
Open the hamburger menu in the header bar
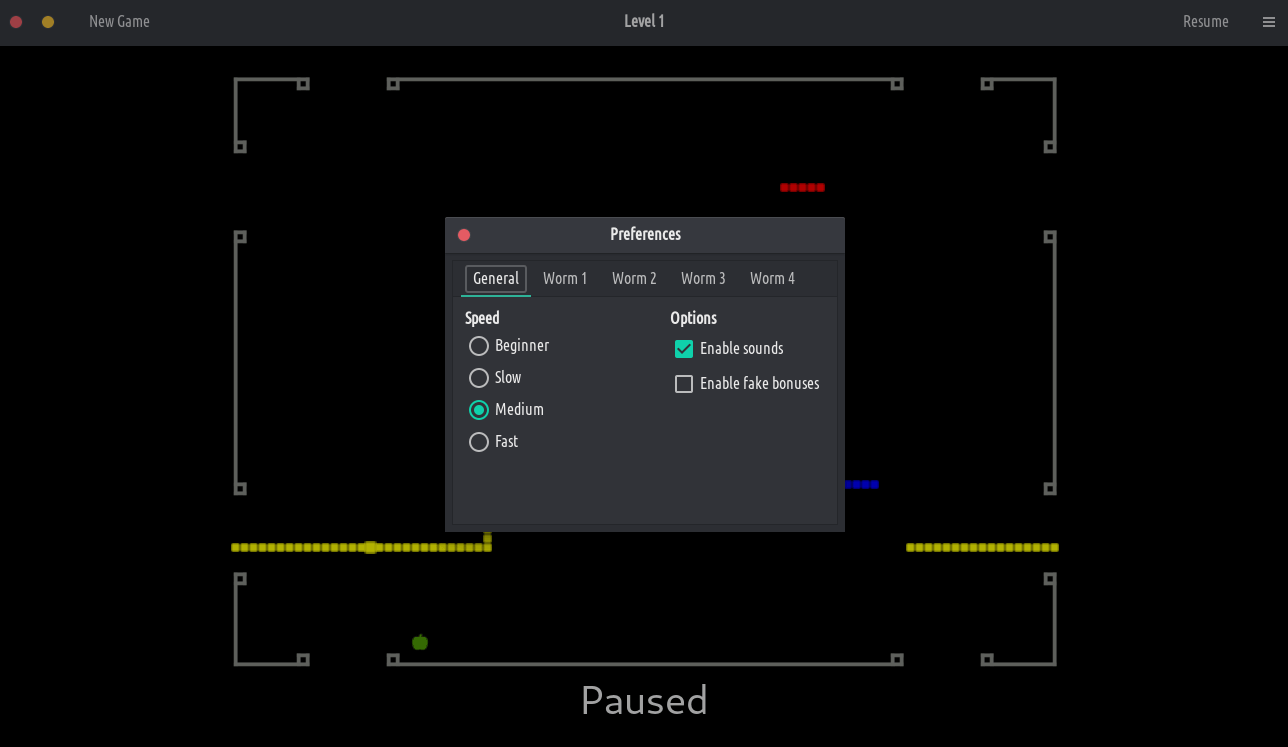(x=1268, y=22)
